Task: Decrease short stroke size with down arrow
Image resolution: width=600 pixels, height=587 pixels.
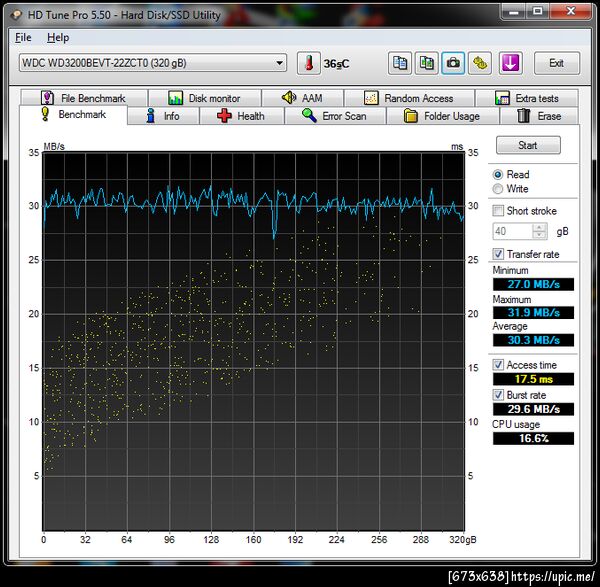Action: coord(539,235)
